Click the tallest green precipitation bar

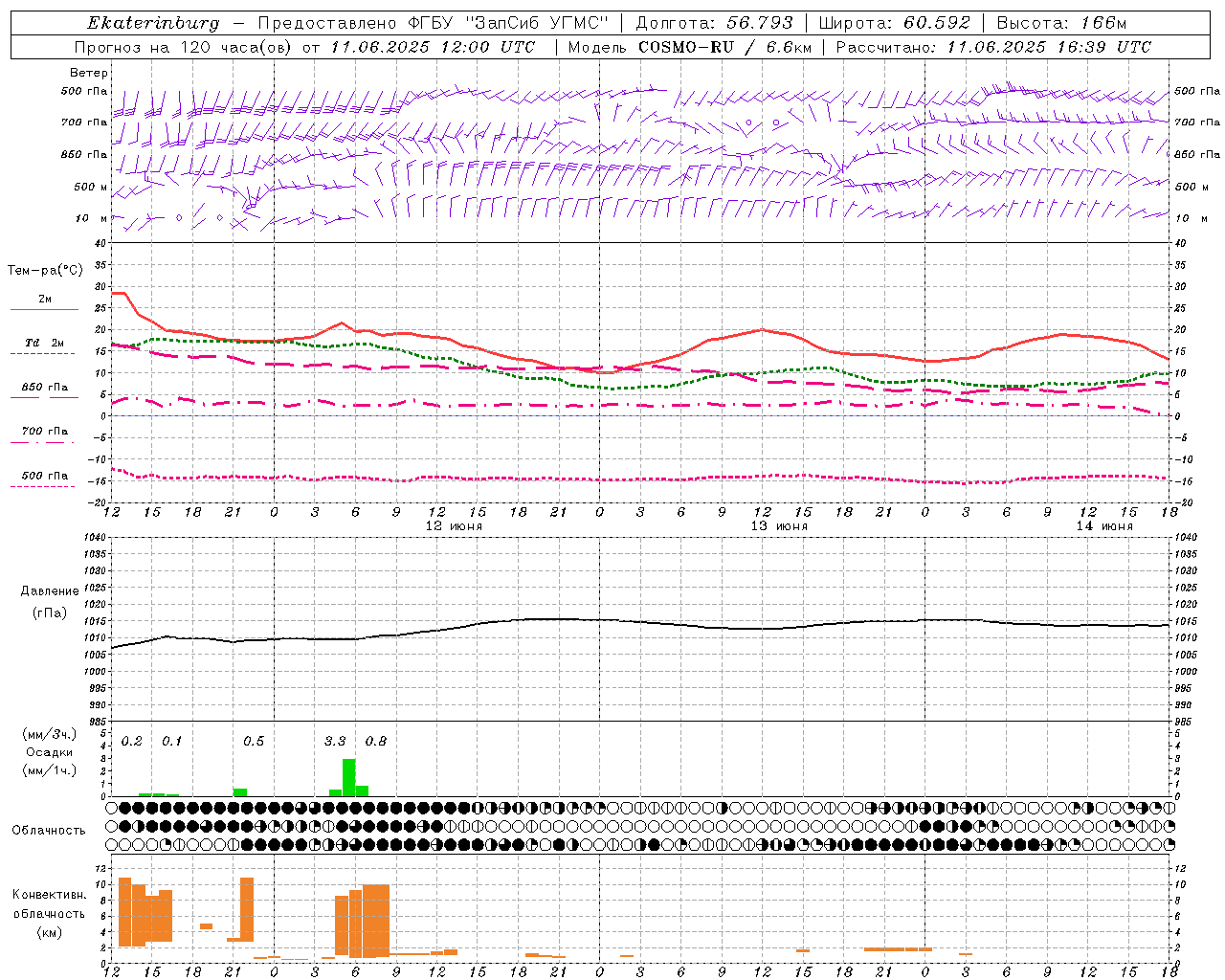[x=349, y=777]
